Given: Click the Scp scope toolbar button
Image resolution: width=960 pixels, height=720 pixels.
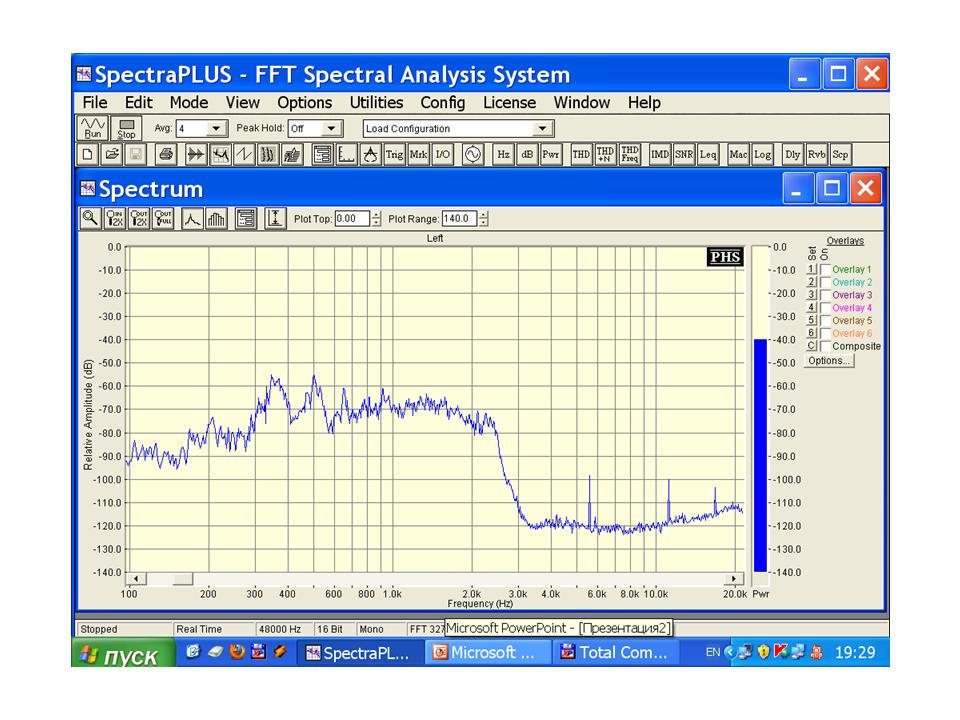Looking at the screenshot, I should point(841,154).
